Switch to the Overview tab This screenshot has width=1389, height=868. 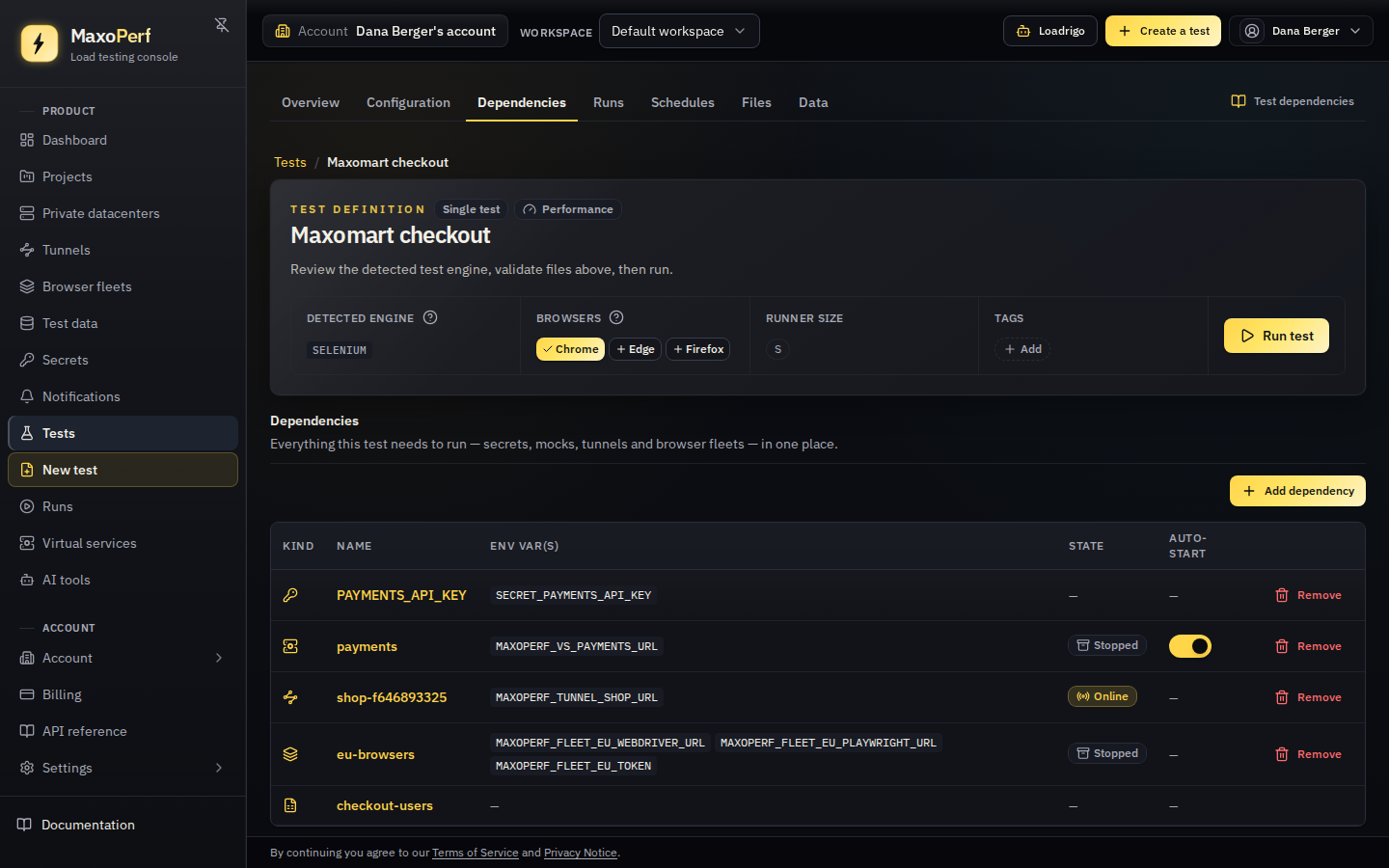311,102
